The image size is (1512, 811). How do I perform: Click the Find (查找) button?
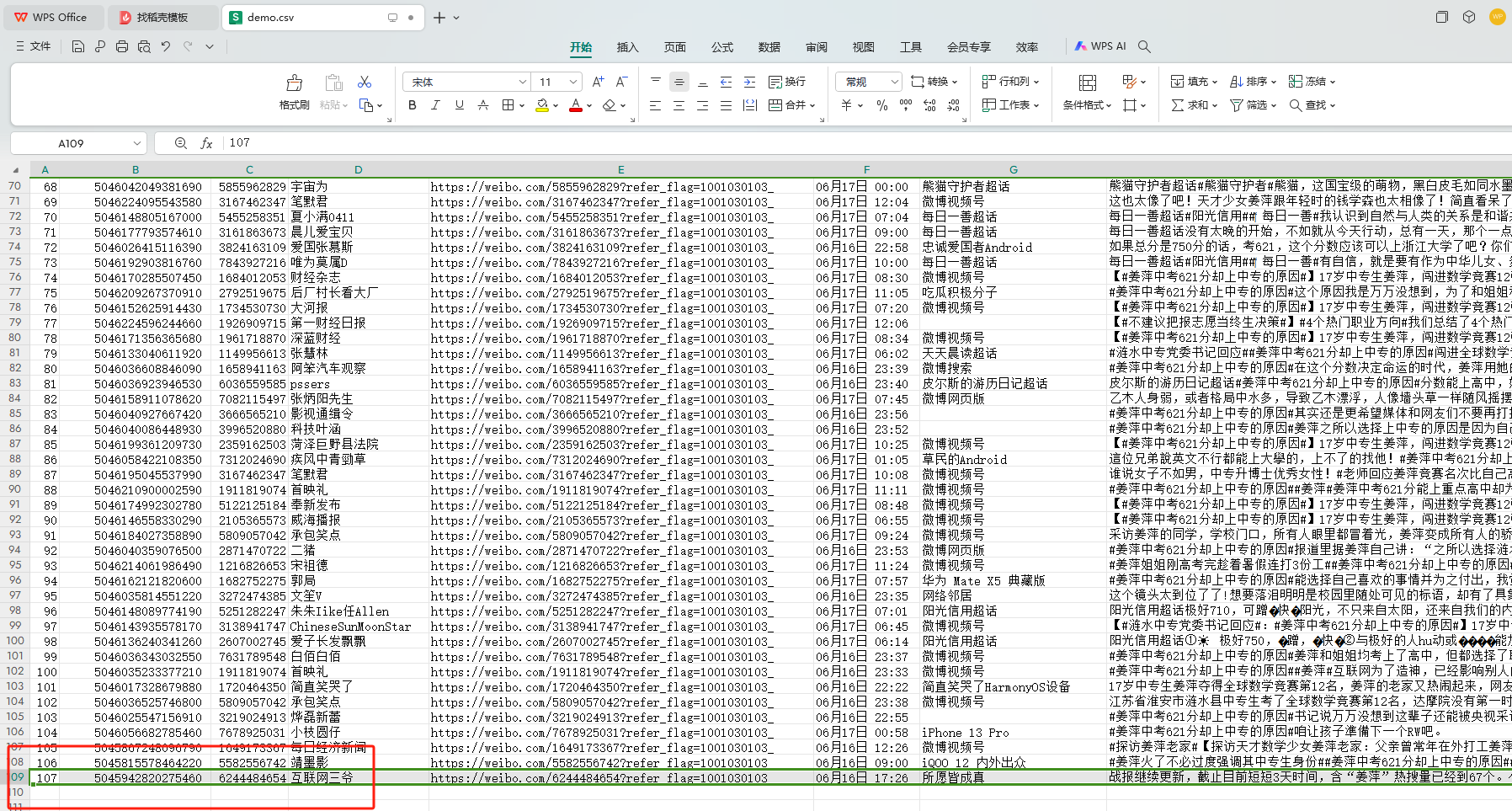point(1312,105)
